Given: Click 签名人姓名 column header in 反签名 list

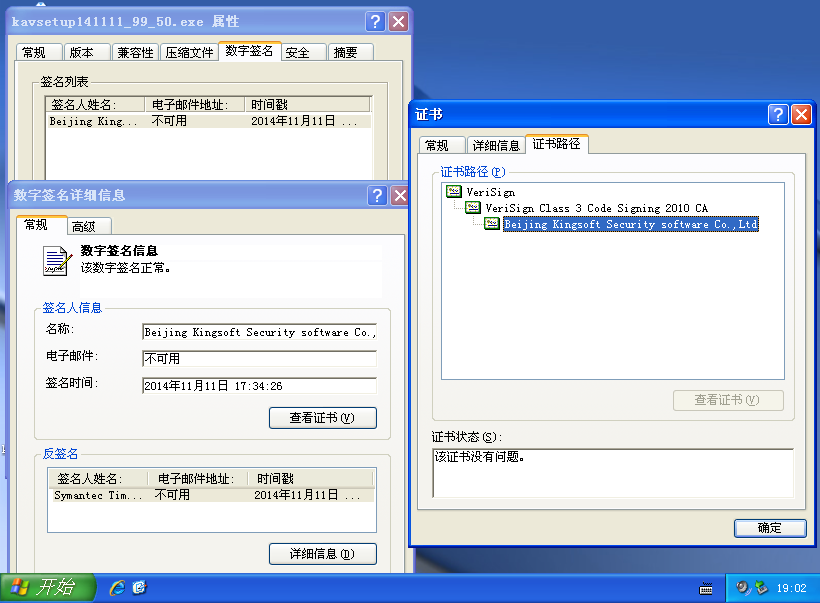Looking at the screenshot, I should (x=98, y=479).
